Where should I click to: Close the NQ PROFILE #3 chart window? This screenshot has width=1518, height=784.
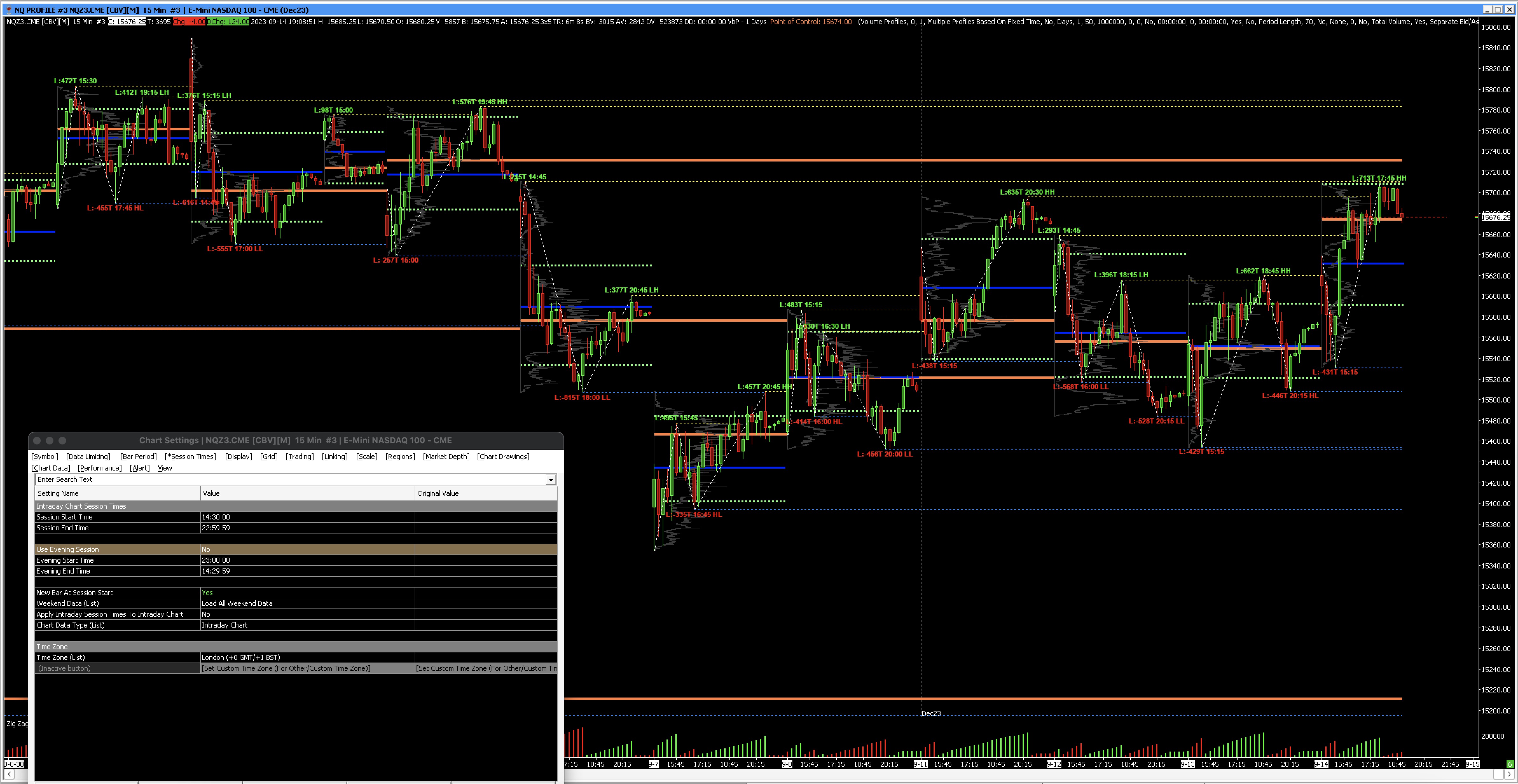pyautogui.click(x=1509, y=10)
